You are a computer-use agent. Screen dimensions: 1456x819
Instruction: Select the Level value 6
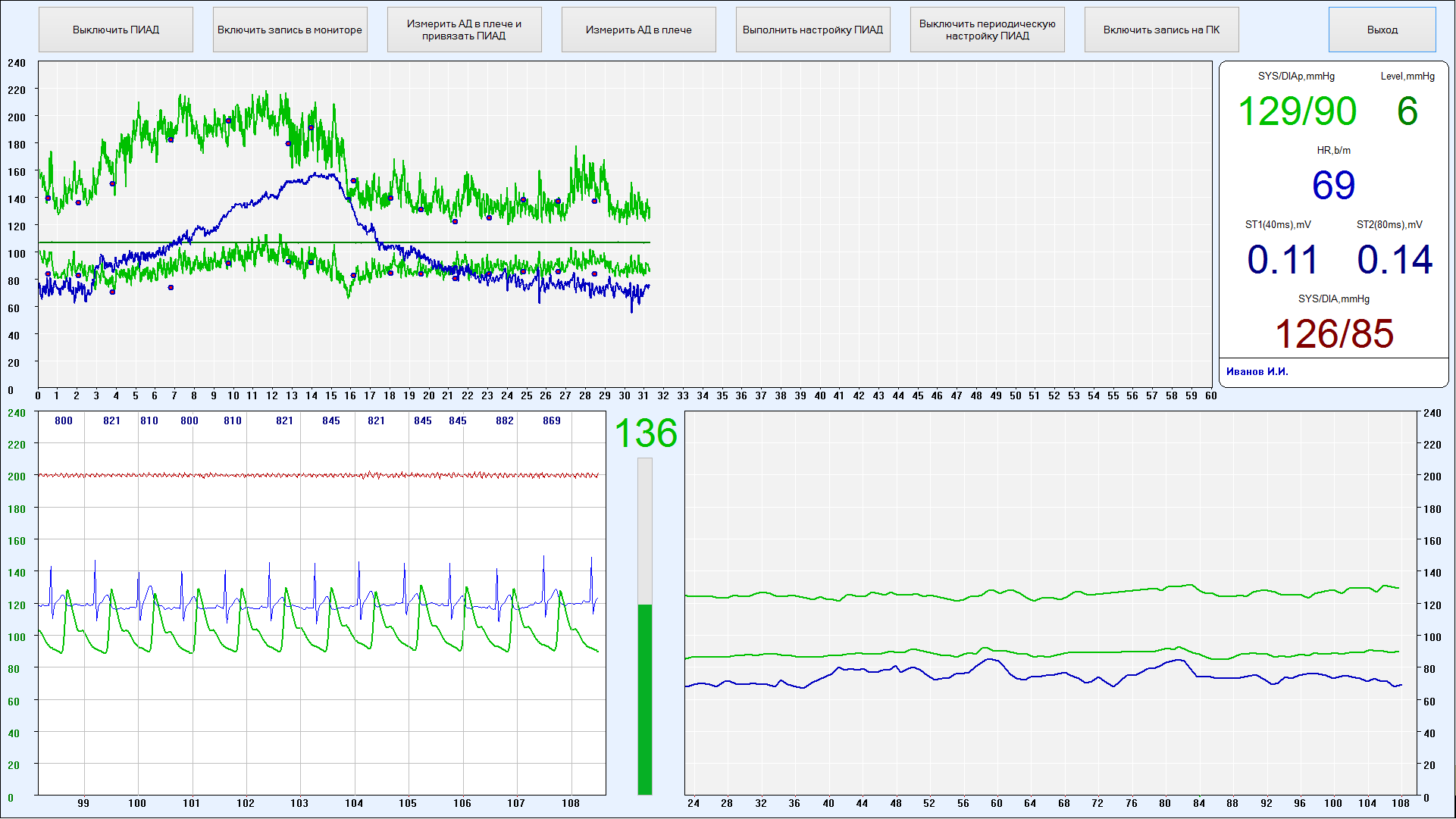(x=1407, y=111)
